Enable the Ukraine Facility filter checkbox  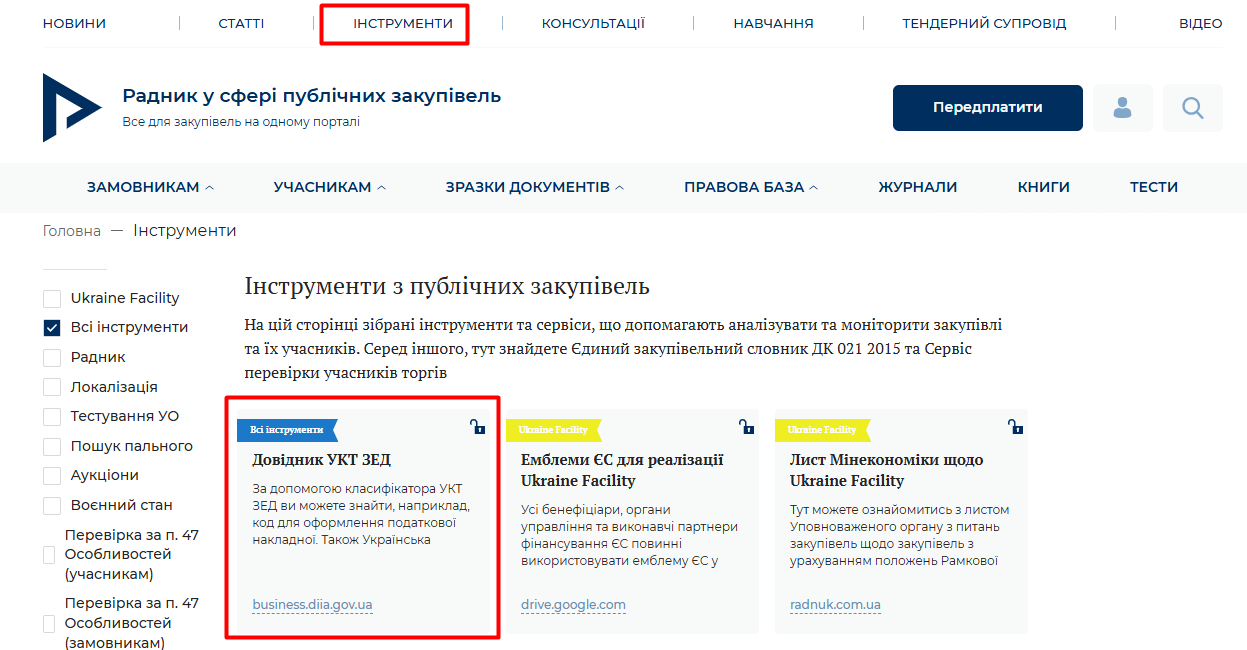[52, 298]
